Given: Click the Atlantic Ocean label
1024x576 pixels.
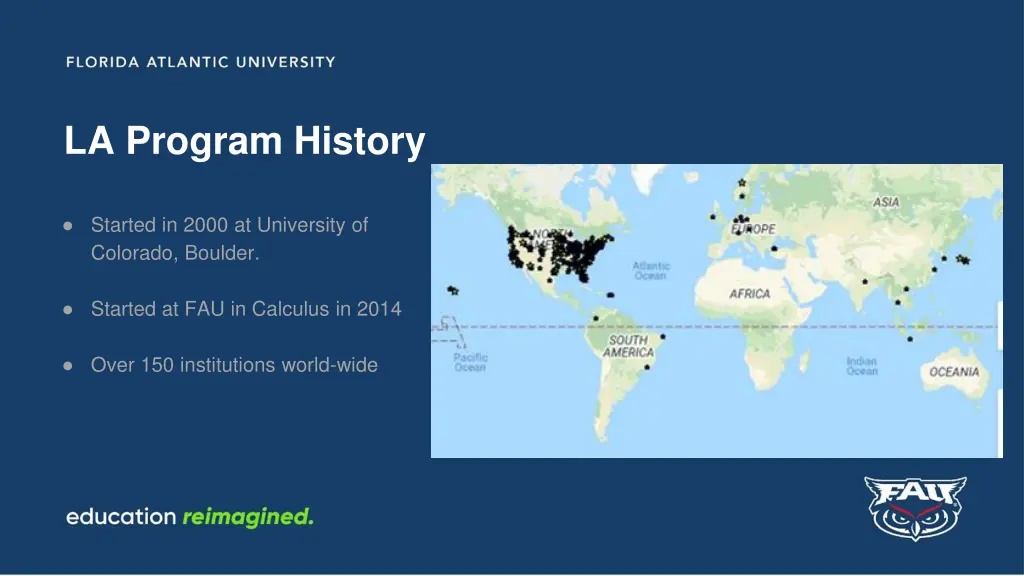Looking at the screenshot, I should (x=651, y=271).
